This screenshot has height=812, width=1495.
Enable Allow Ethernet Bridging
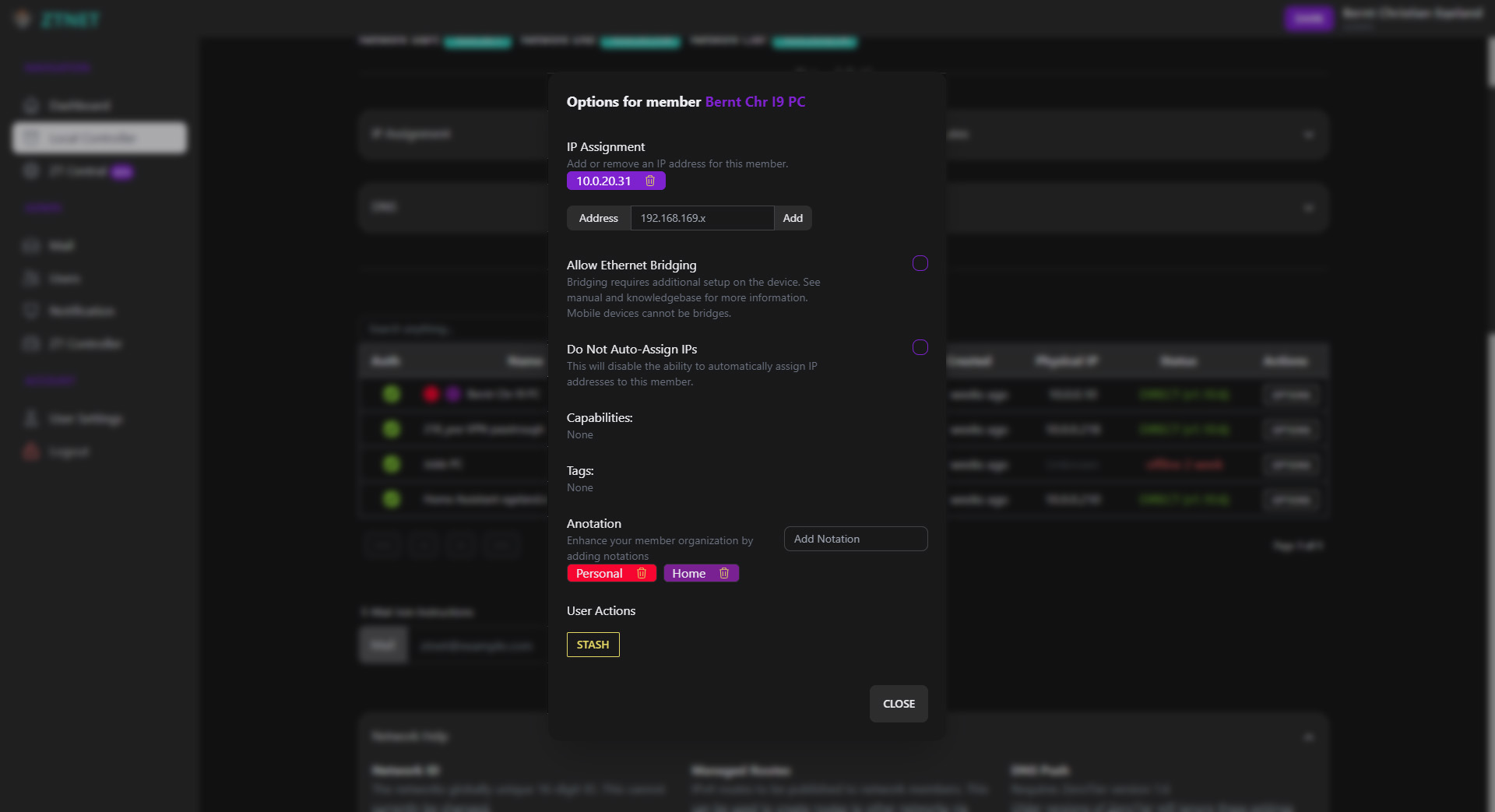pos(920,263)
